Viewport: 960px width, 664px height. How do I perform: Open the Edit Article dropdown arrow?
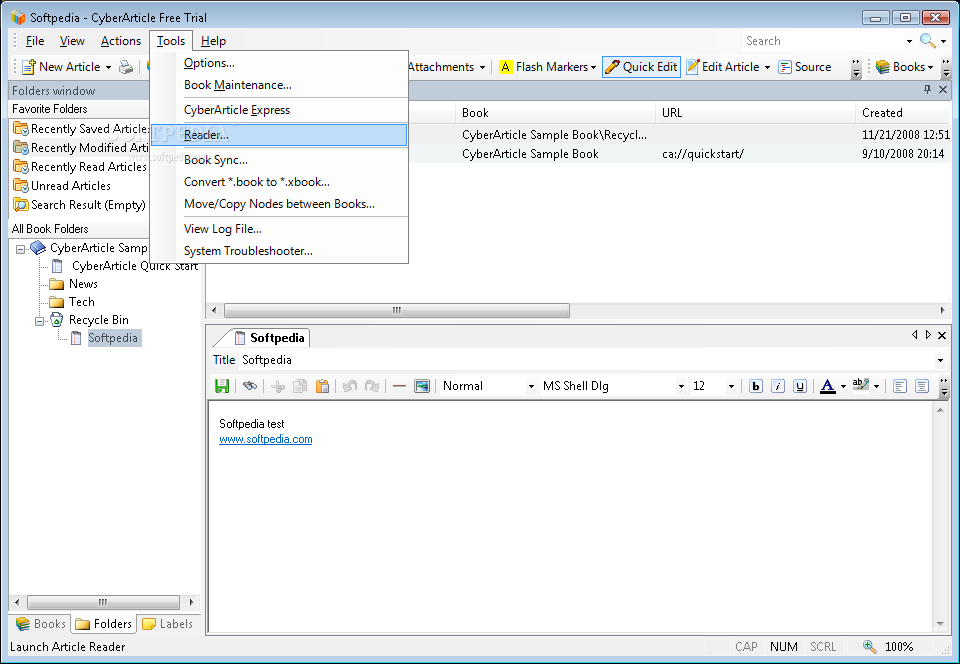(767, 67)
